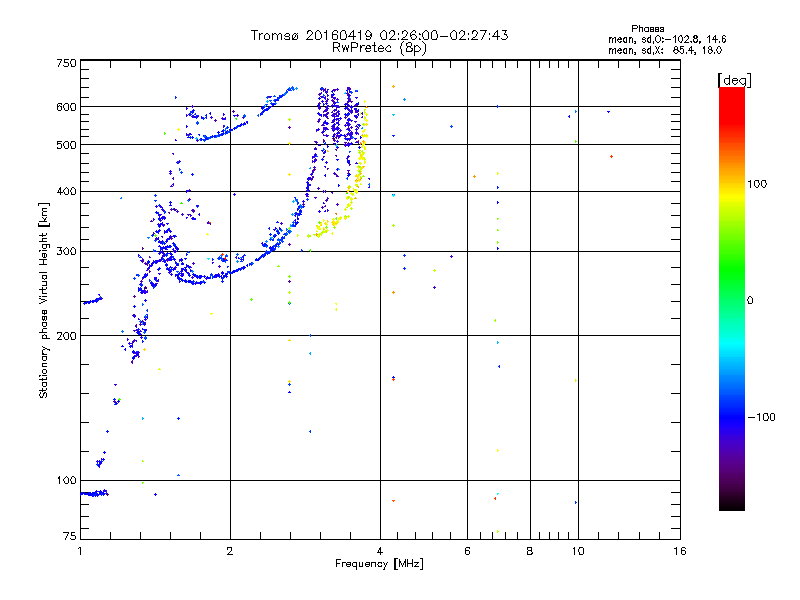
Task: Click the 'mean, sd,O:-102.8, 14.6' statistic
Action: tap(667, 39)
